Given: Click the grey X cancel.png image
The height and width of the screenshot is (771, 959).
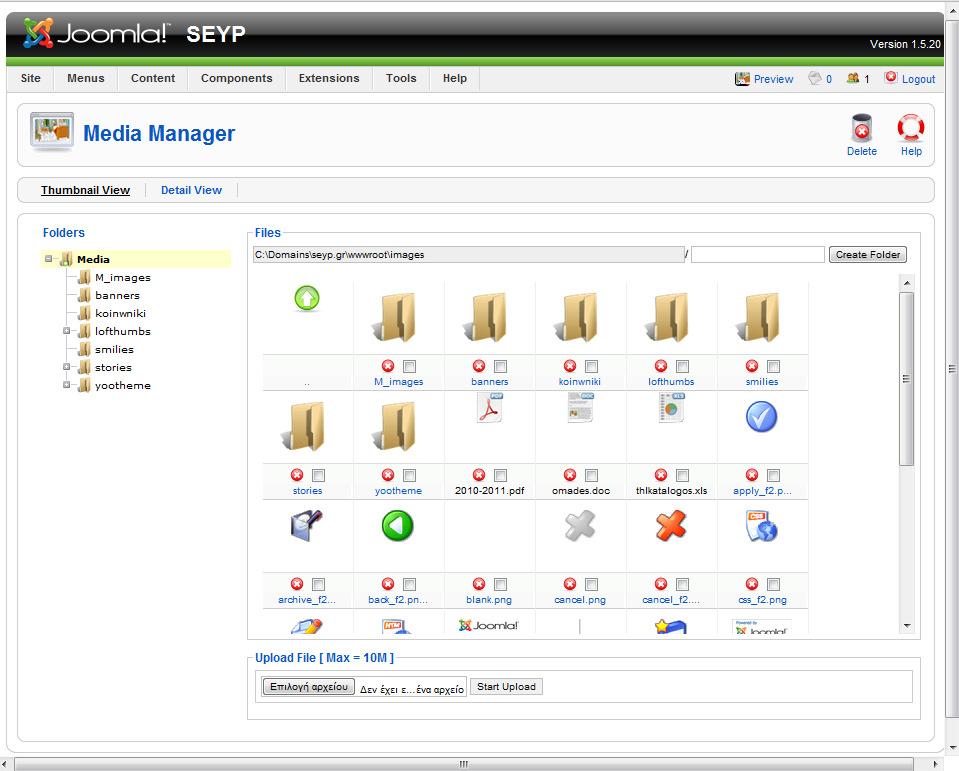Looking at the screenshot, I should 580,526.
